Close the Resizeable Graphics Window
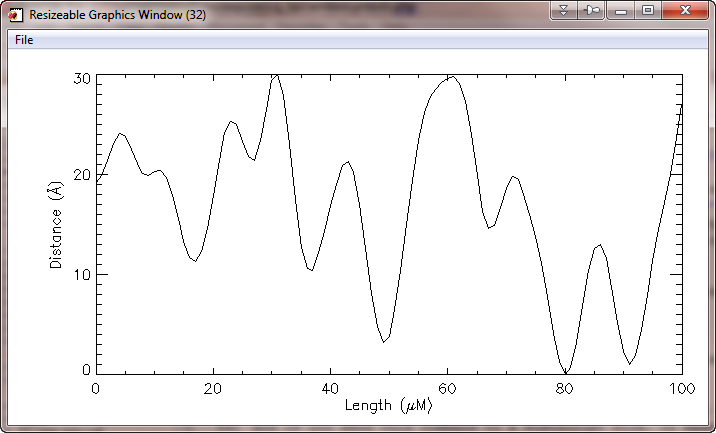Screen dimensions: 716x433 point(685,10)
